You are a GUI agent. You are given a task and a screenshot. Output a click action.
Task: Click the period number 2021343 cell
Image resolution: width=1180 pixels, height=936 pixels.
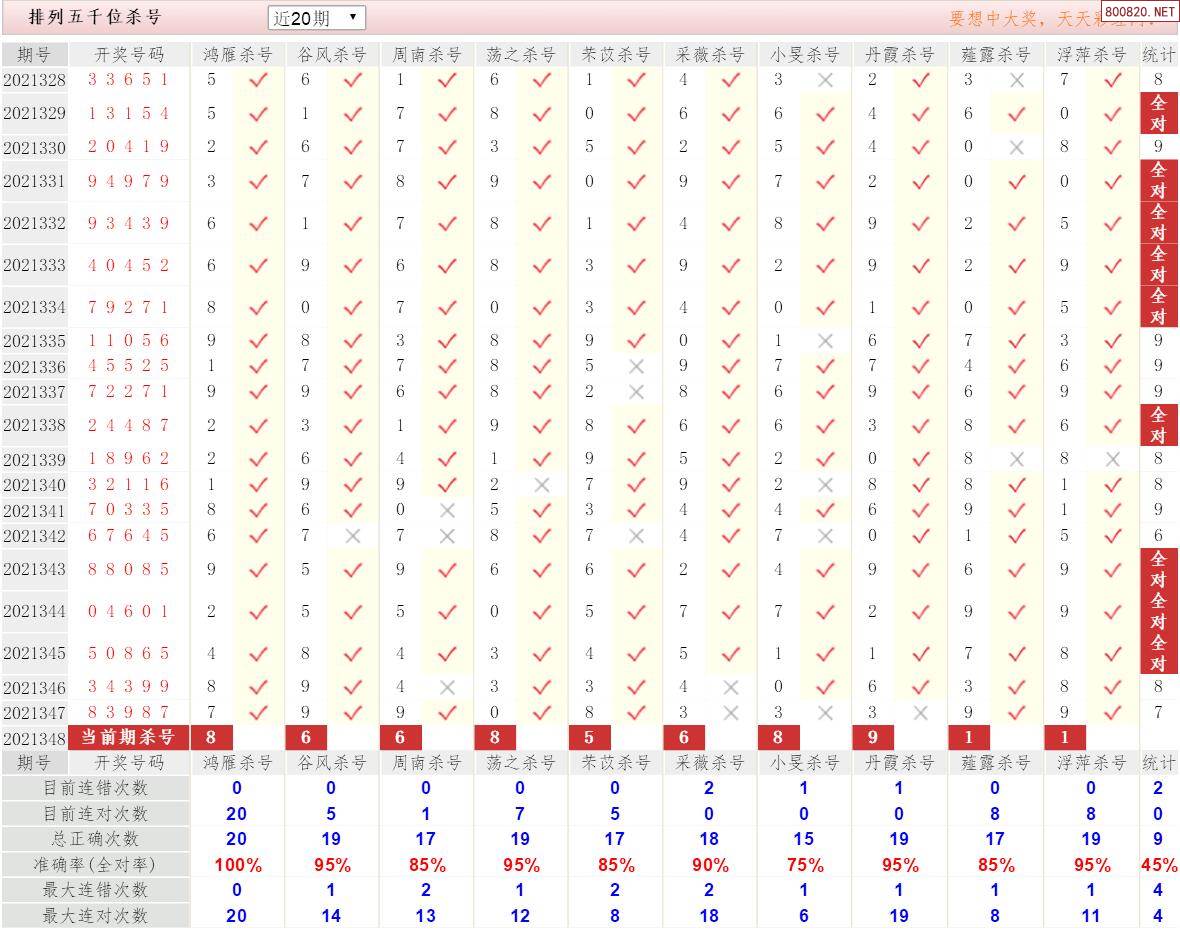click(34, 569)
